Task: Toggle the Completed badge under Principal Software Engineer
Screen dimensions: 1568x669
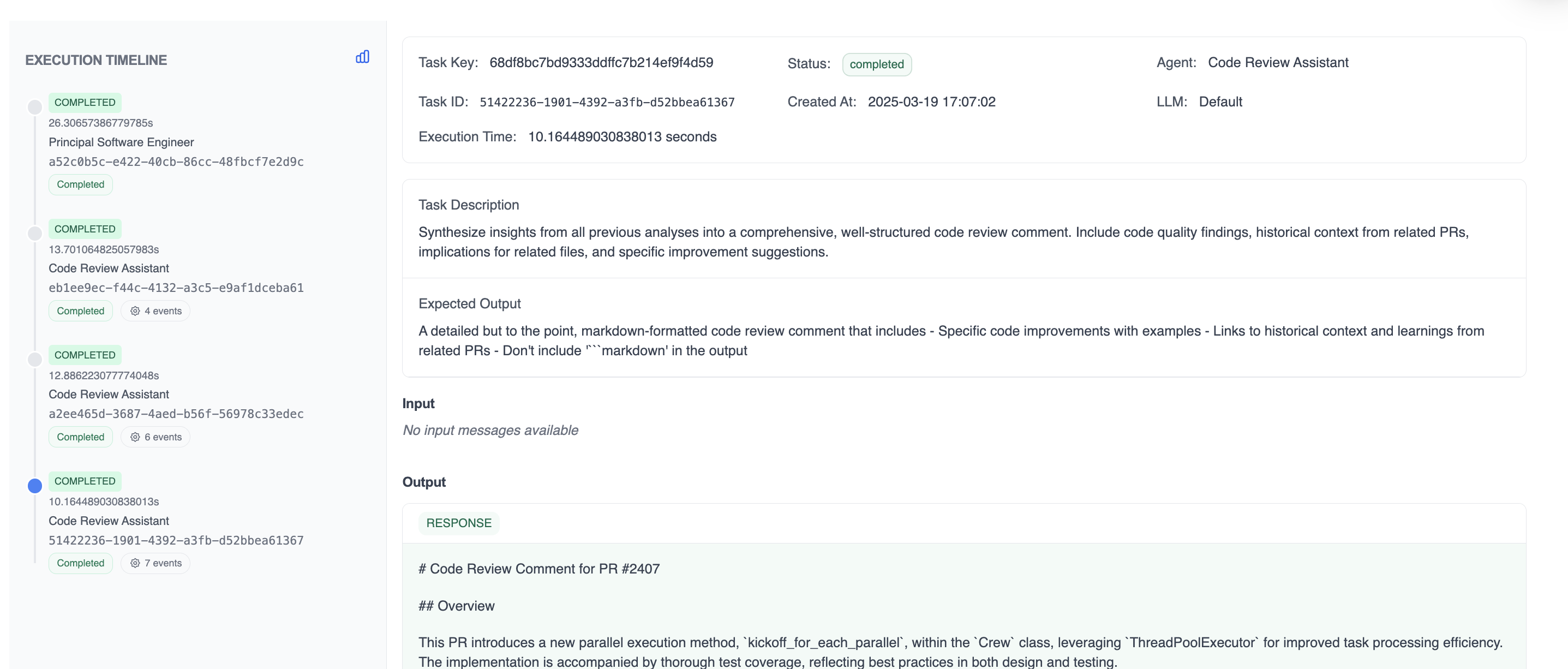Action: point(80,184)
